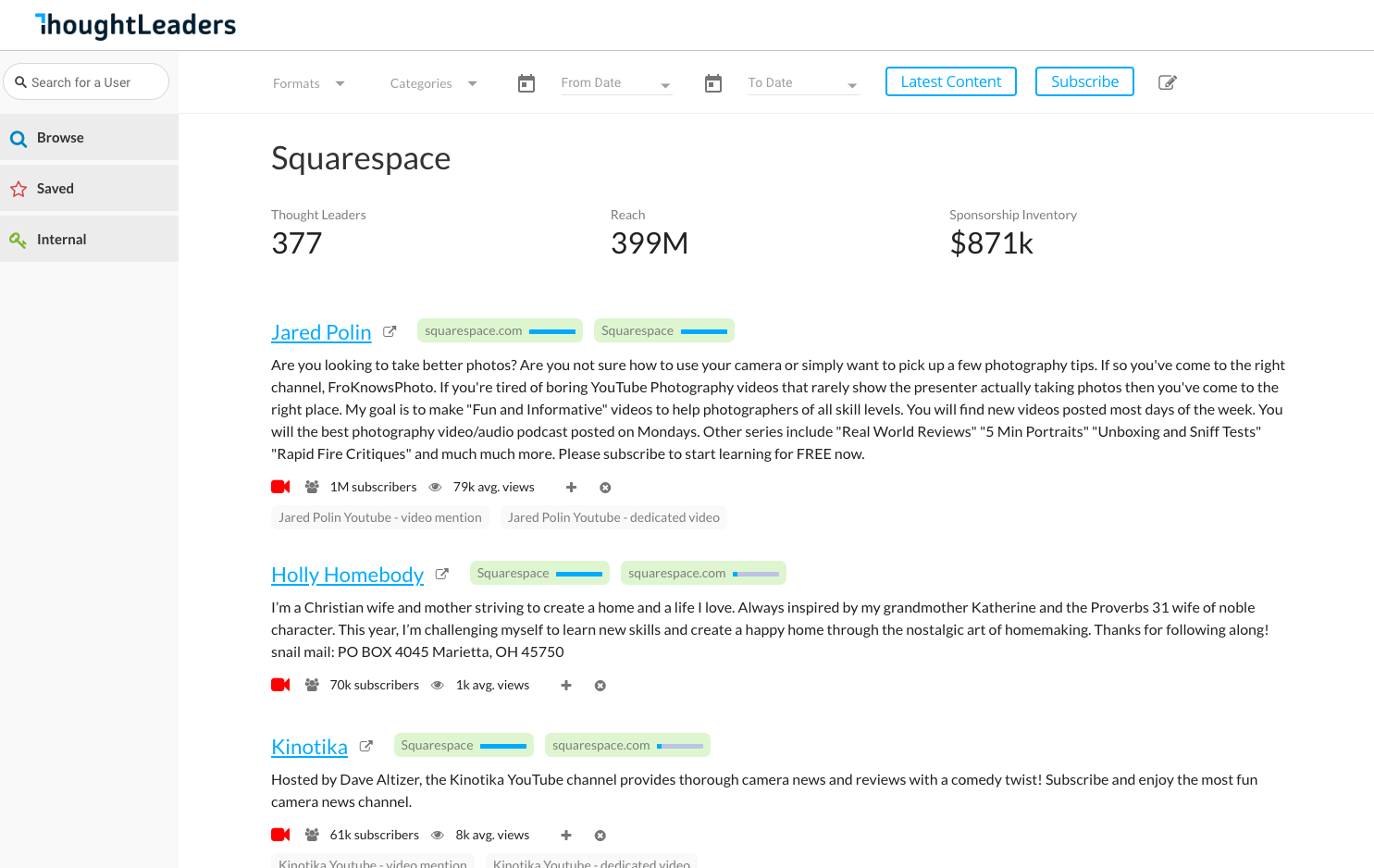Expand the Categories dropdown
The image size is (1374, 868).
(x=433, y=83)
